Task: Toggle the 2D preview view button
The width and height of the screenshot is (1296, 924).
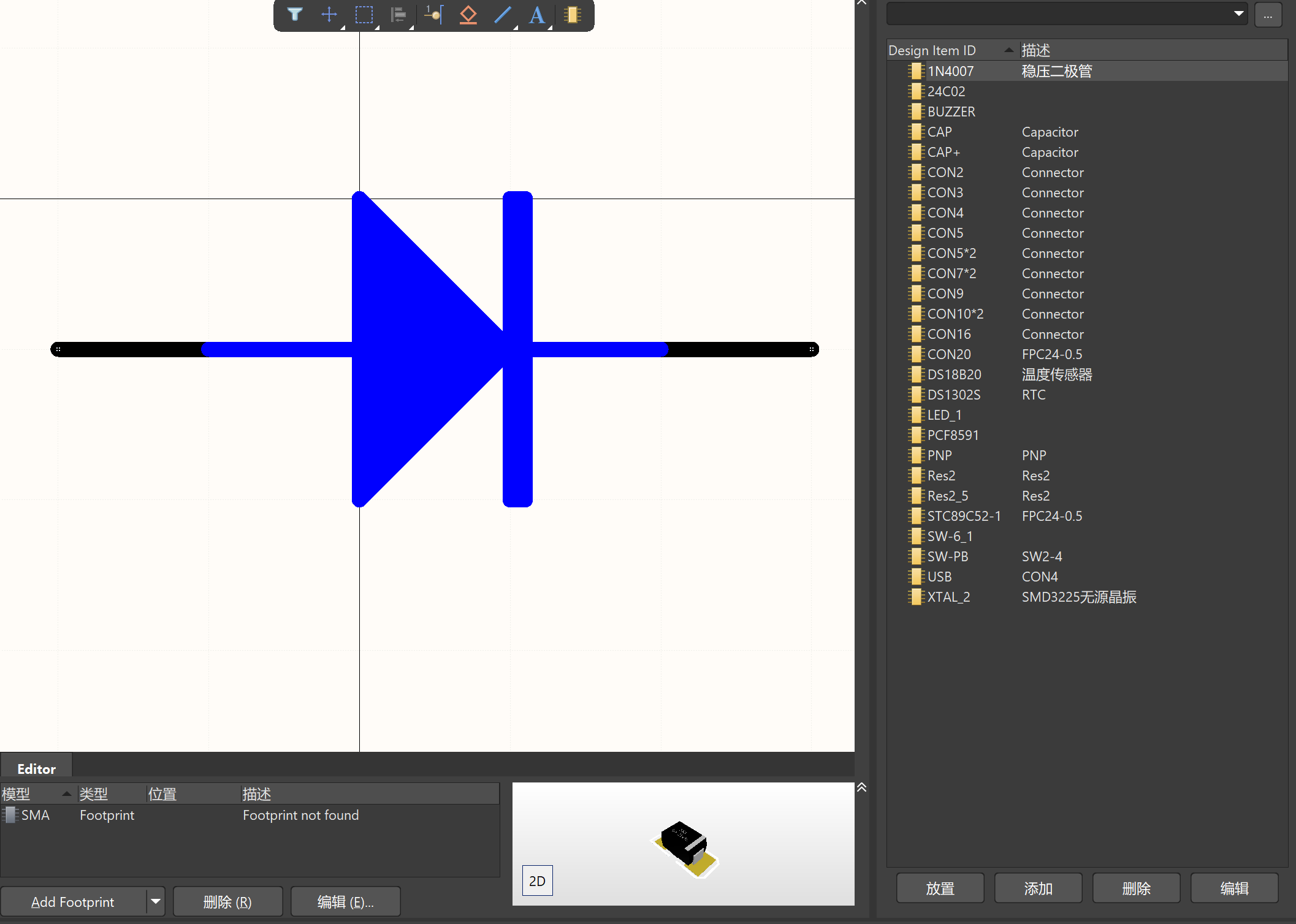Action: tap(537, 880)
